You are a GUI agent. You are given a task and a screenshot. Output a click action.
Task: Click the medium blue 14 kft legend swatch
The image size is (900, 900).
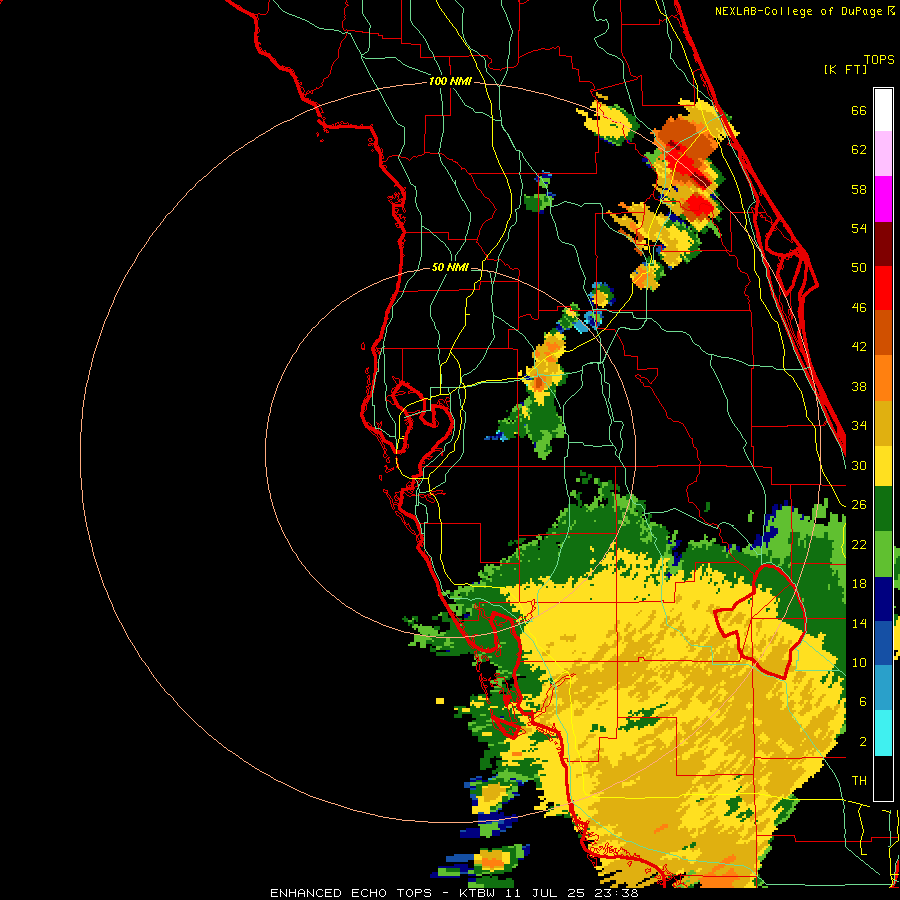click(x=883, y=643)
